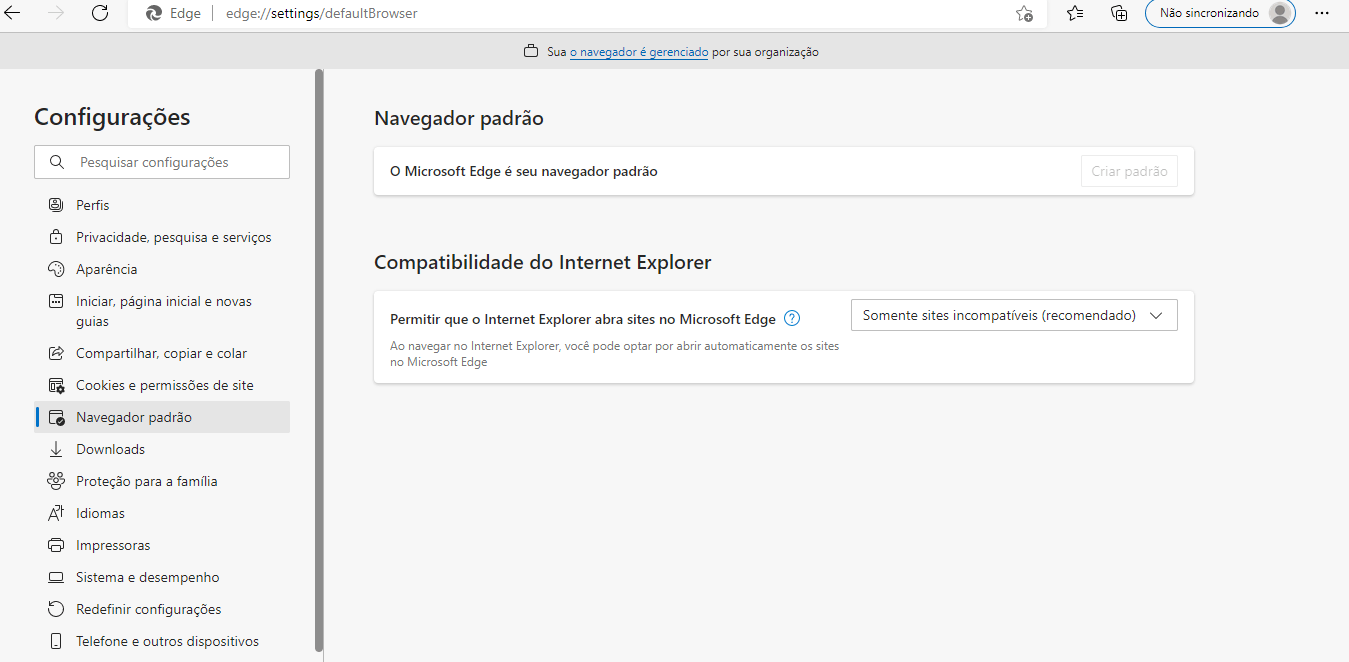
Task: Open Privacidade, pesquisa e serviços section
Action: [x=162, y=237]
